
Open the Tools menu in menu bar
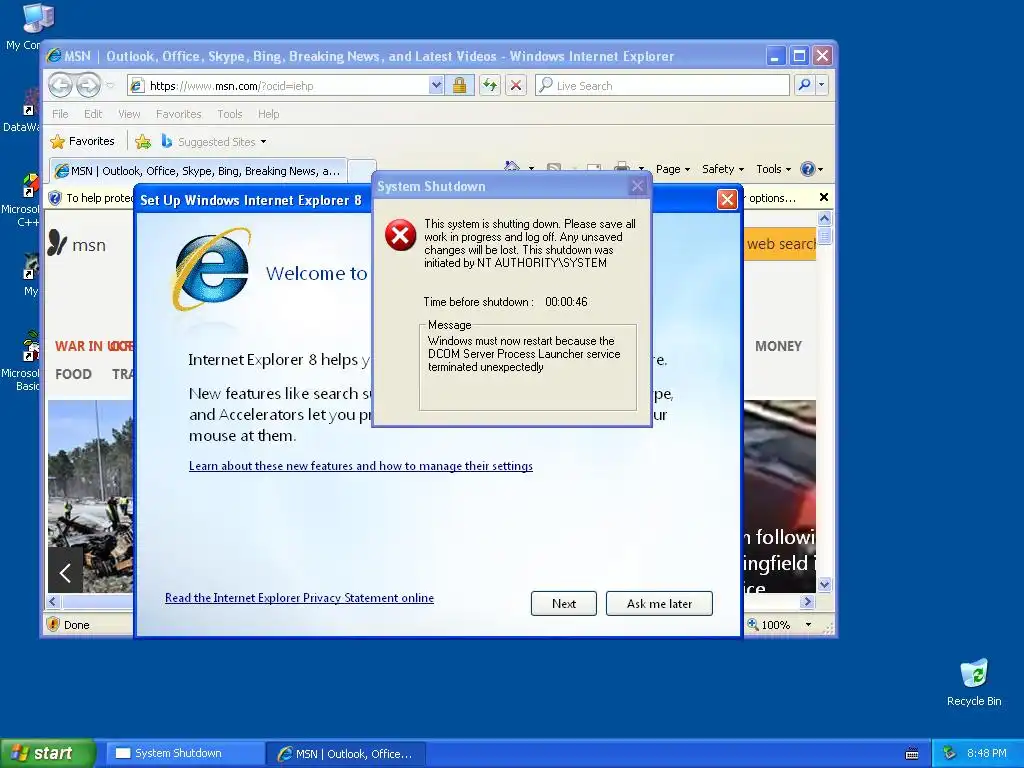click(229, 114)
